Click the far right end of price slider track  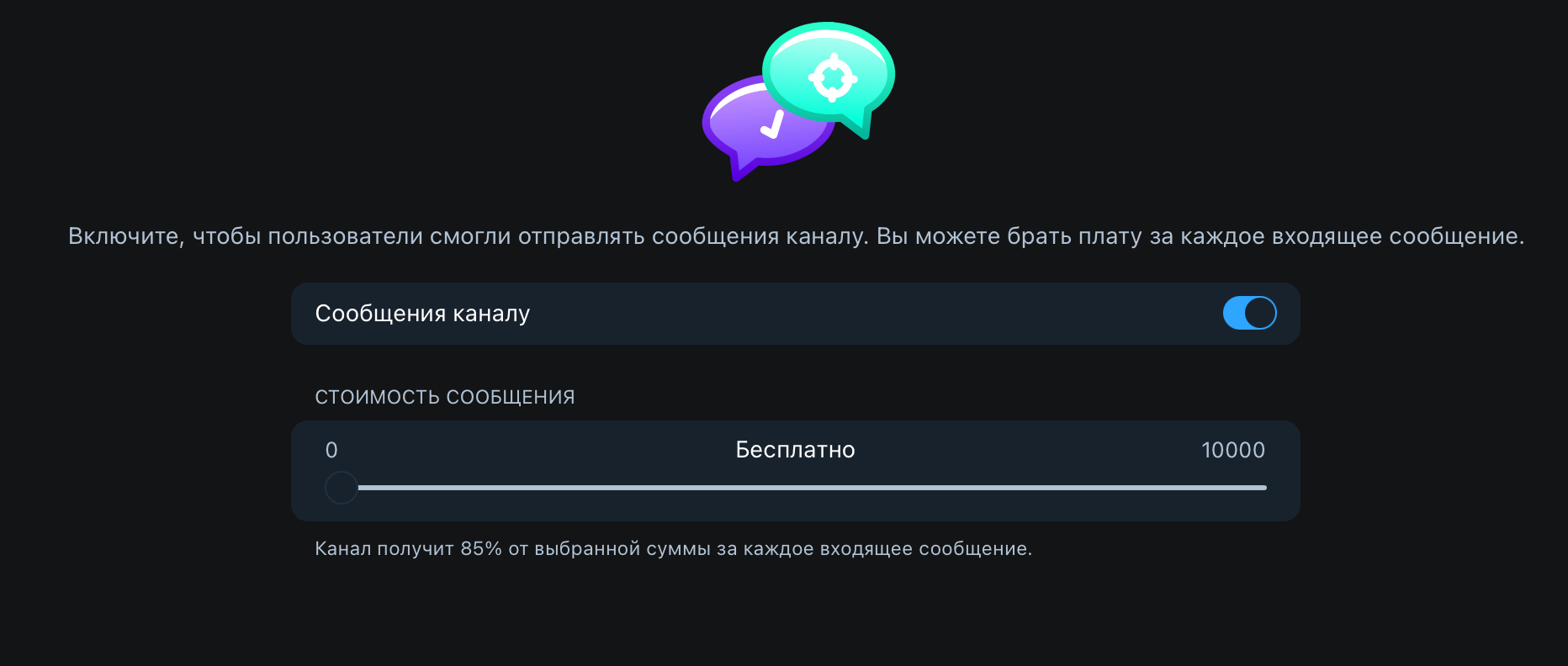tap(1264, 488)
